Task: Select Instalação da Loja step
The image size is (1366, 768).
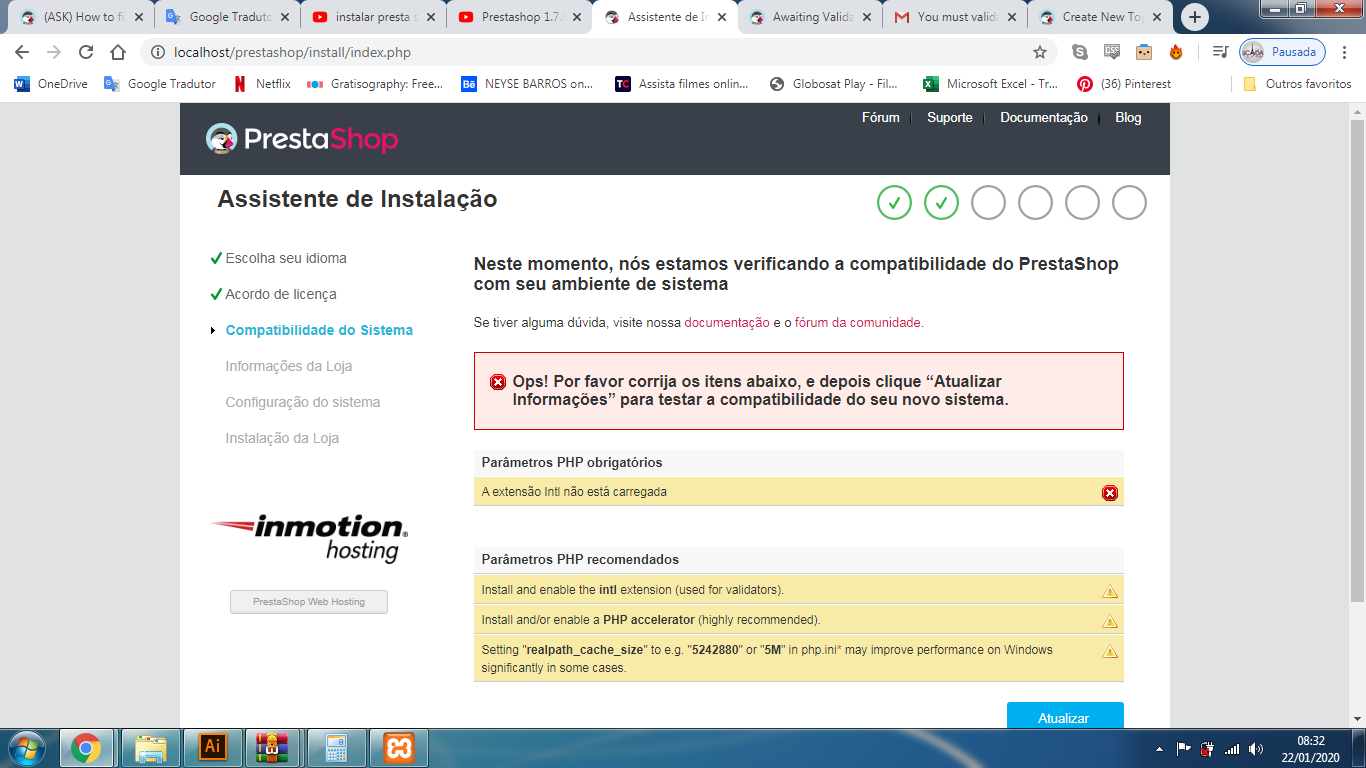Action: 282,438
